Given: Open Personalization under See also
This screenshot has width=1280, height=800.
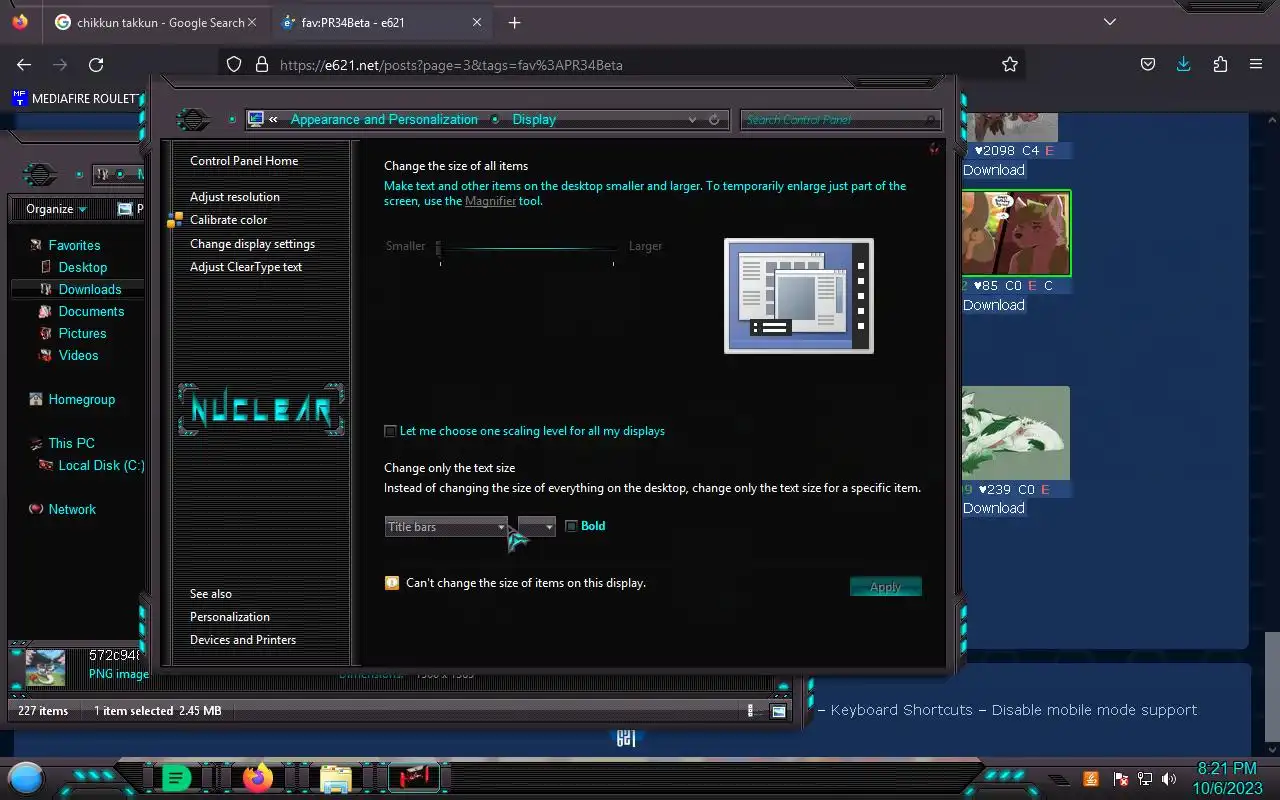Looking at the screenshot, I should pos(230,617).
